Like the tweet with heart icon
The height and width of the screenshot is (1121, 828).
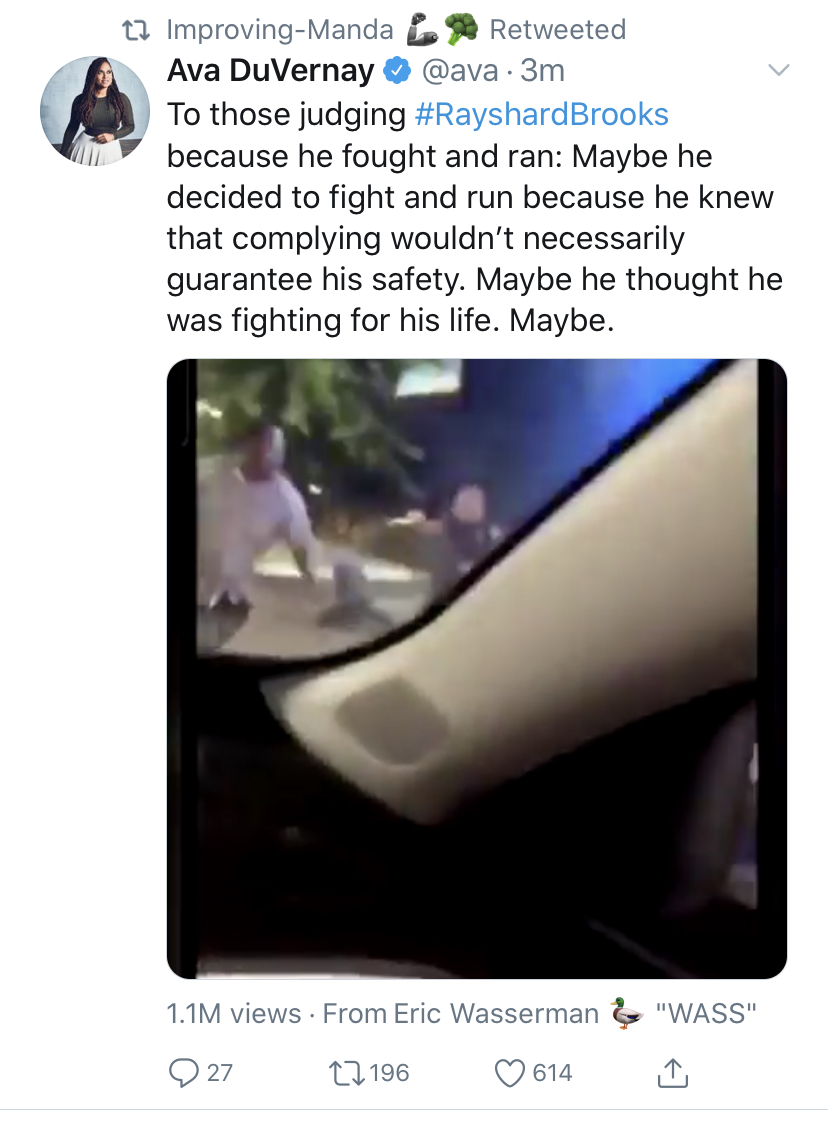(510, 1072)
